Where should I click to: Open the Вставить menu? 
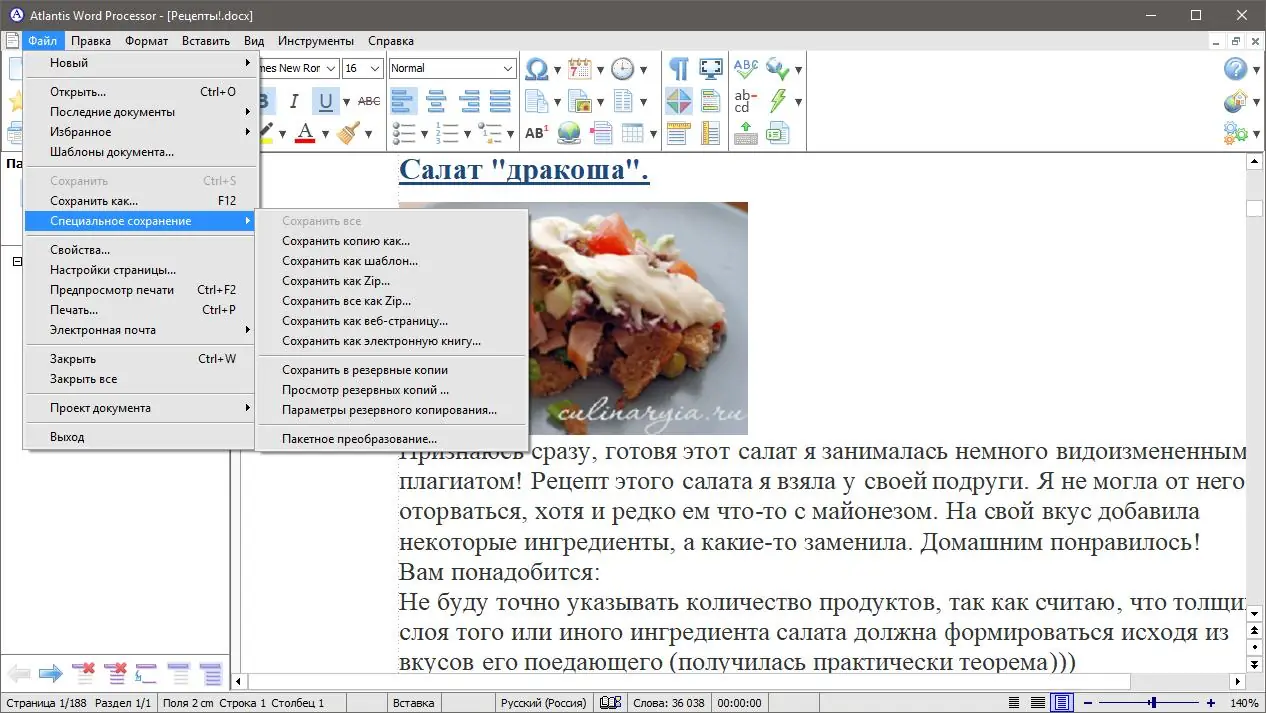tap(206, 41)
